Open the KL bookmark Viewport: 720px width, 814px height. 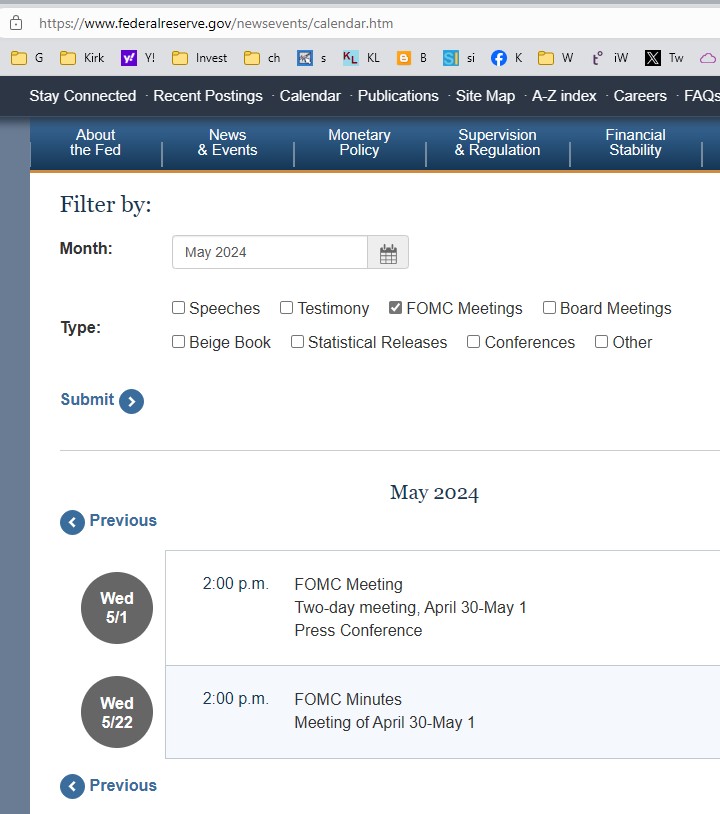(361, 58)
